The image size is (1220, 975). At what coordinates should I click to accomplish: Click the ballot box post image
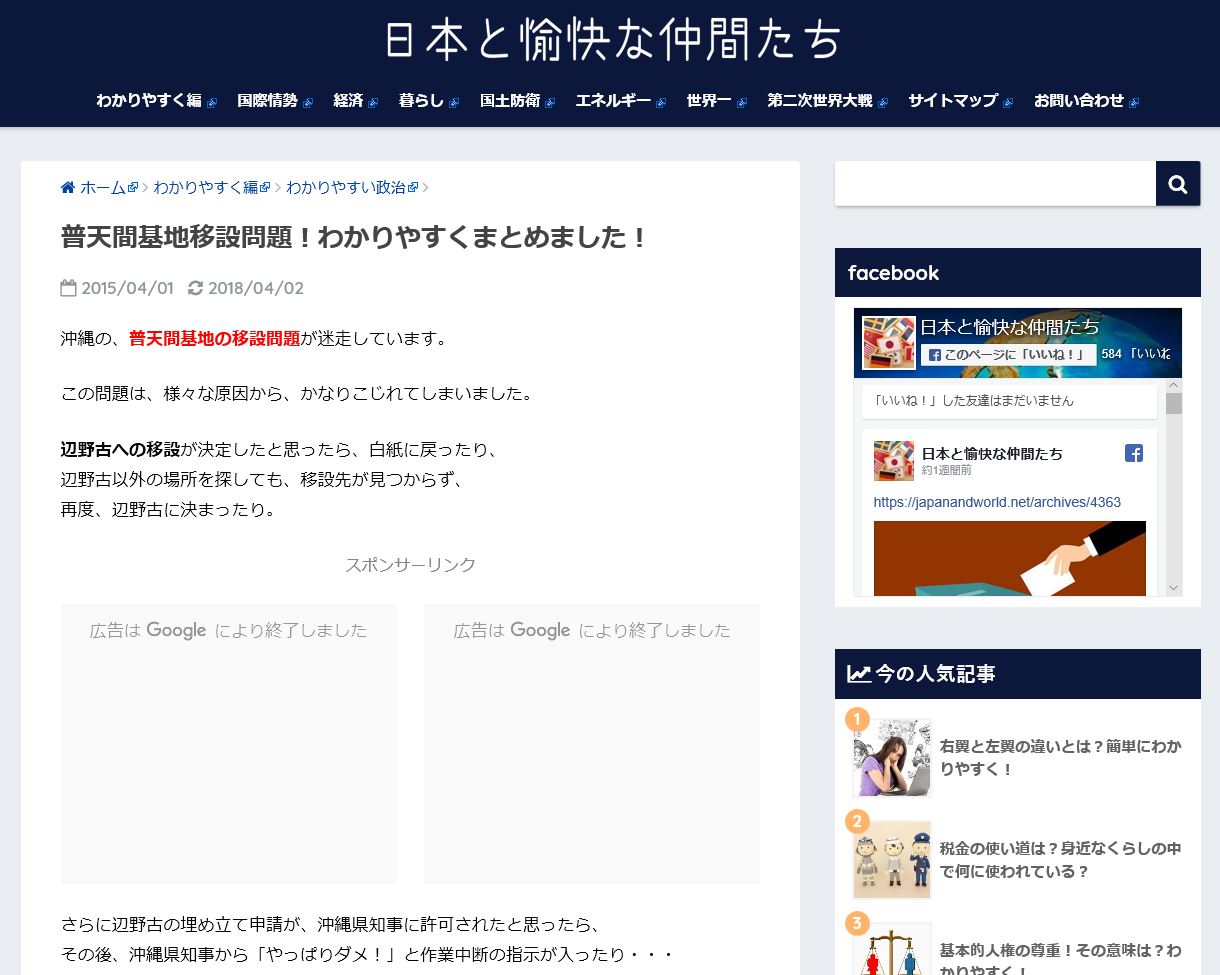point(1010,558)
